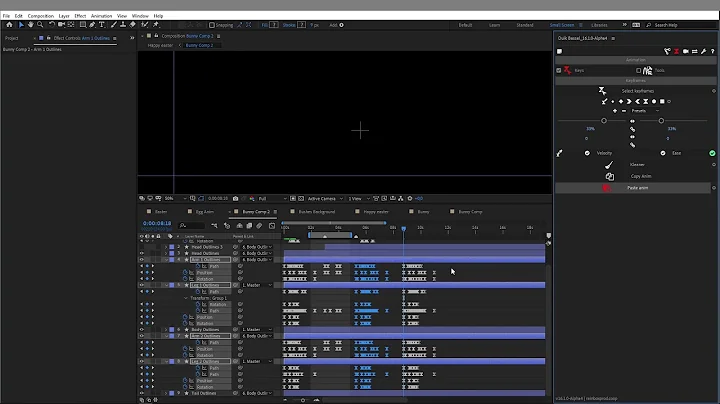
Task: Click the Duik add preset plus icon
Action: pos(615,111)
